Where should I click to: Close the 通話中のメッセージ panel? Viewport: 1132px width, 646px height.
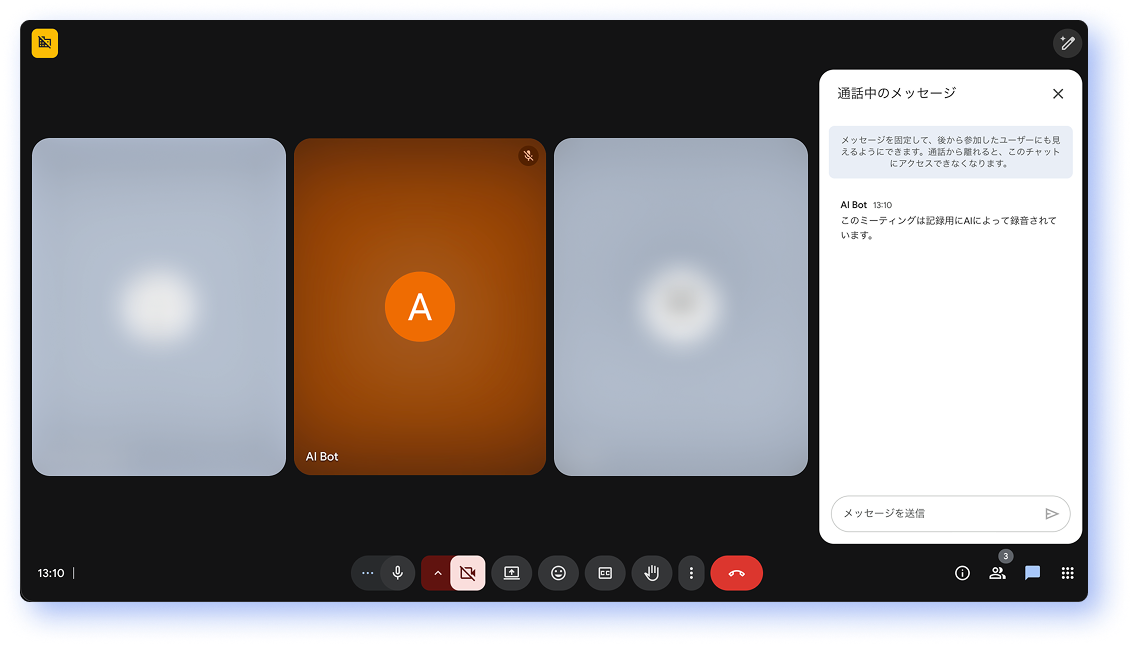pyautogui.click(x=1058, y=94)
